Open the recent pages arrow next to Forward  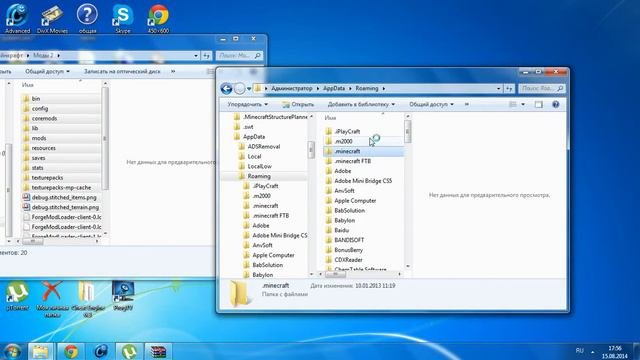(249, 89)
